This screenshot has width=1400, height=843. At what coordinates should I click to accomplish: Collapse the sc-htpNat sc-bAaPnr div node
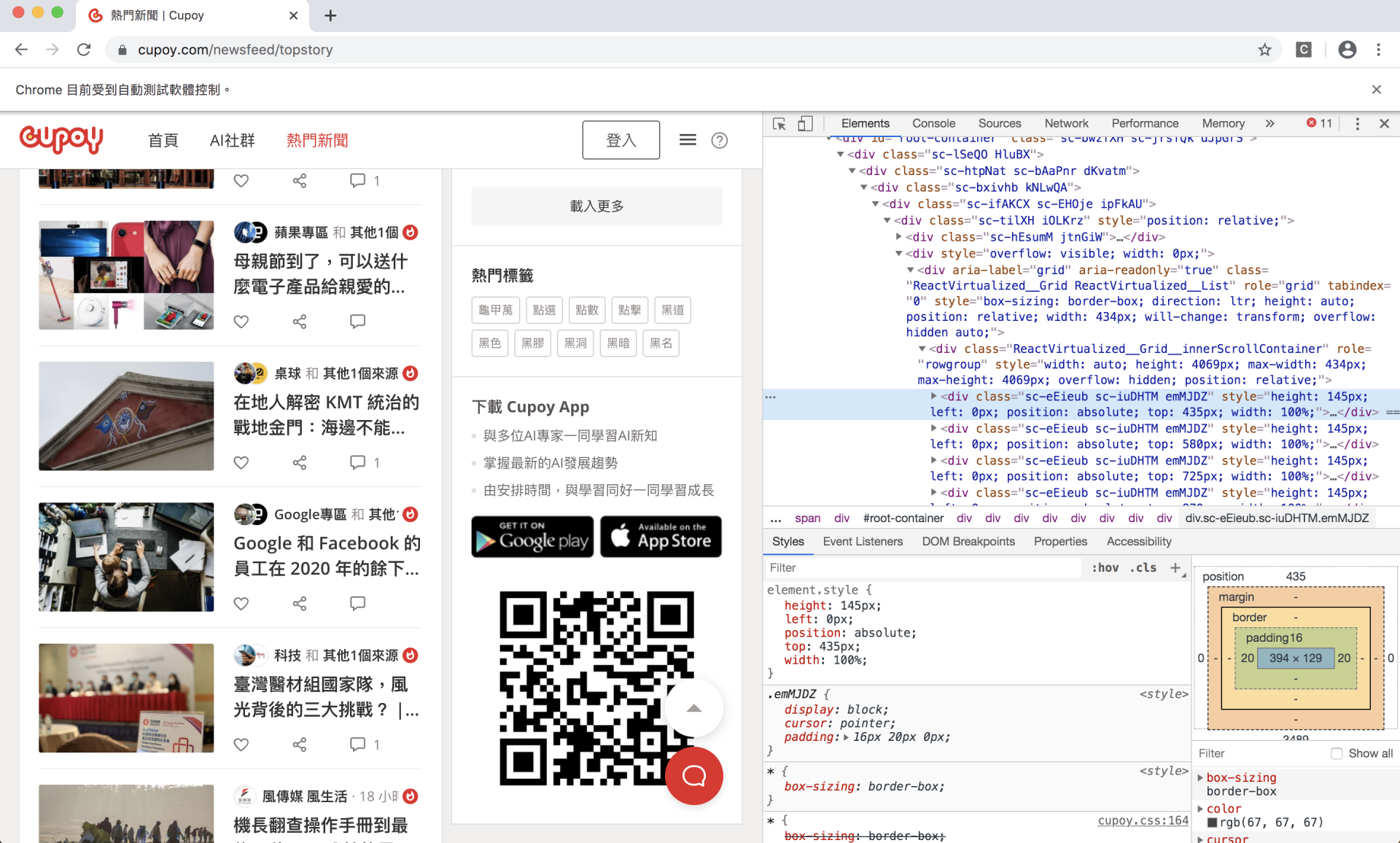pyautogui.click(x=852, y=171)
